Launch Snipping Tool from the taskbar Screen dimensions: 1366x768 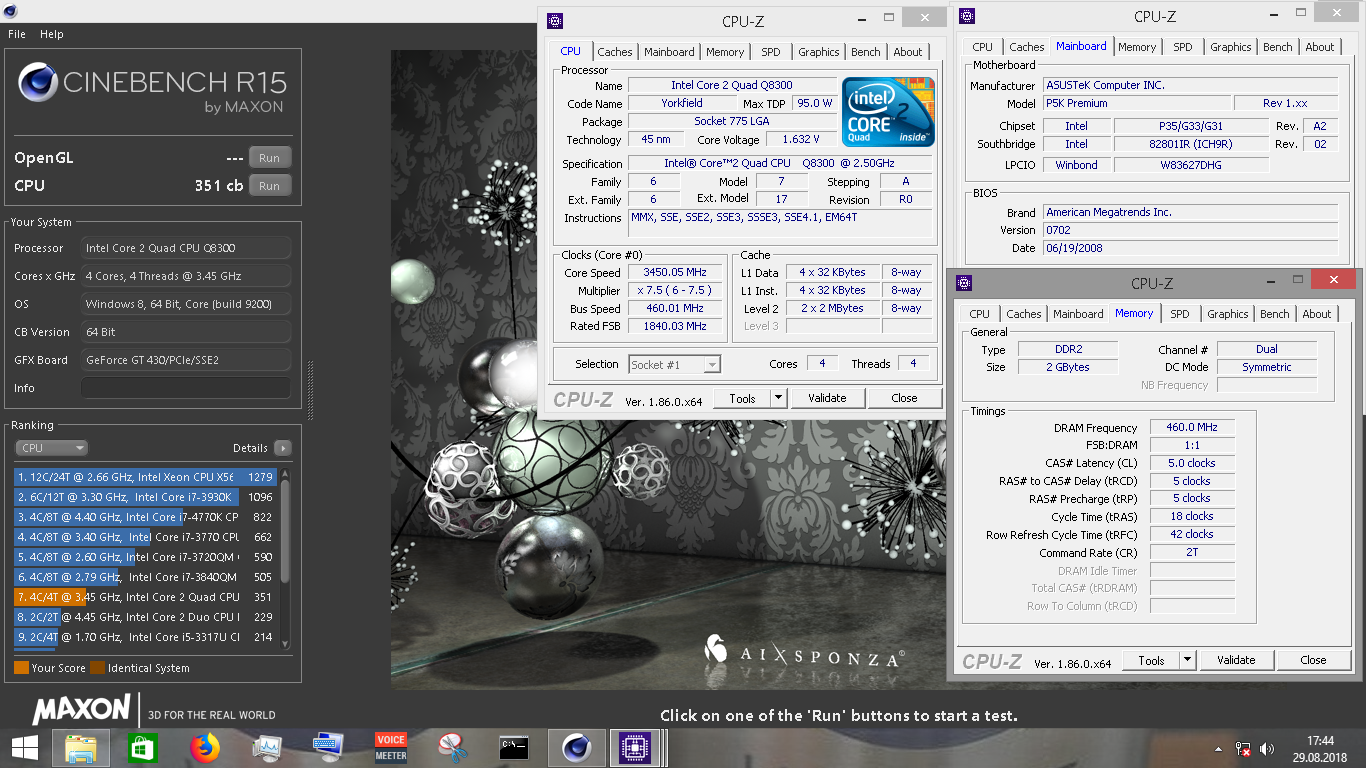452,747
